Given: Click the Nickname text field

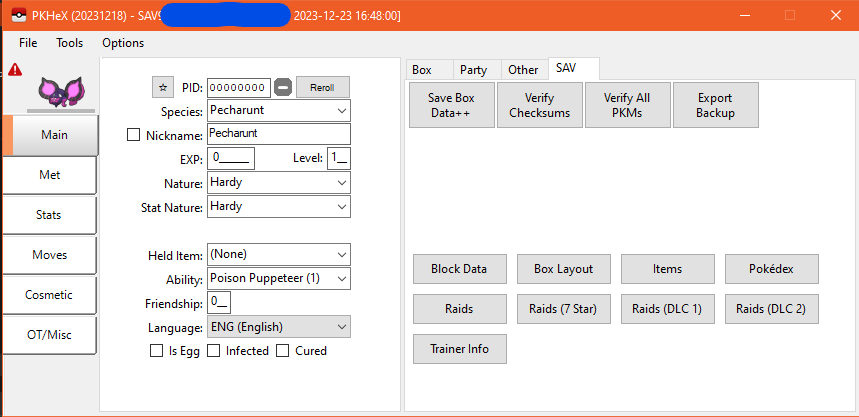Looking at the screenshot, I should click(x=279, y=134).
